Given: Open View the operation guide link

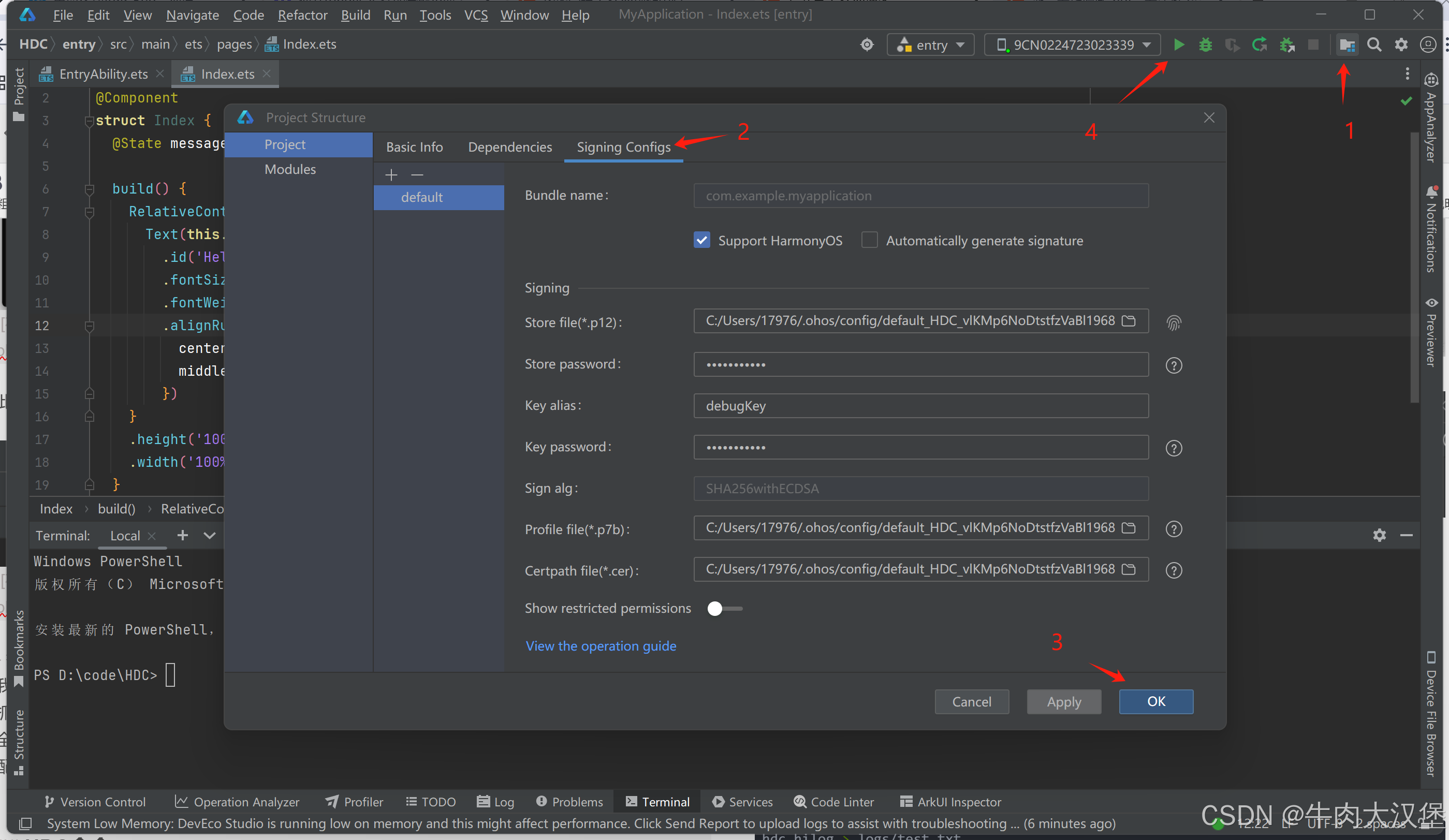Looking at the screenshot, I should (x=601, y=646).
